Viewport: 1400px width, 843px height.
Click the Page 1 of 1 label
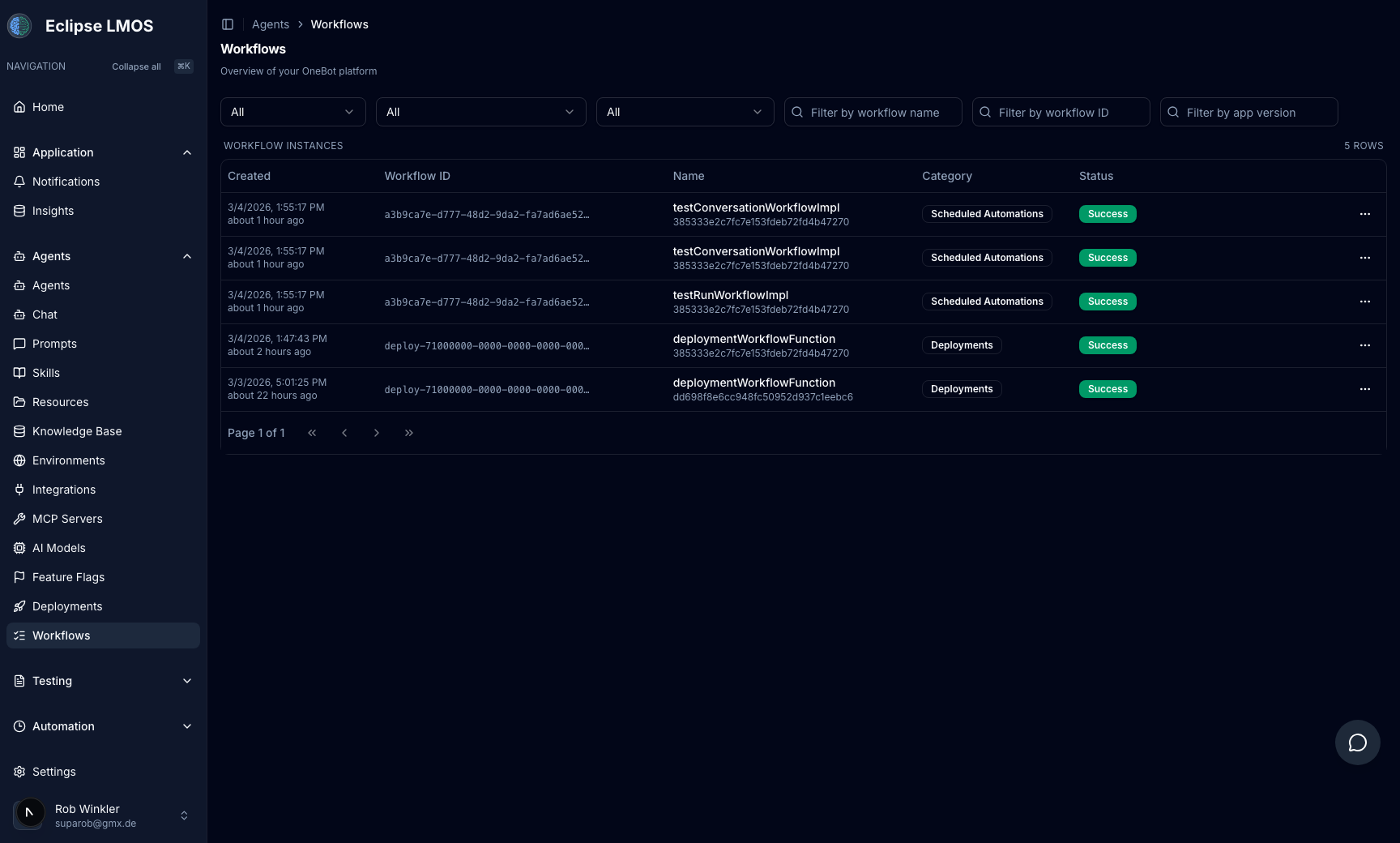[256, 433]
